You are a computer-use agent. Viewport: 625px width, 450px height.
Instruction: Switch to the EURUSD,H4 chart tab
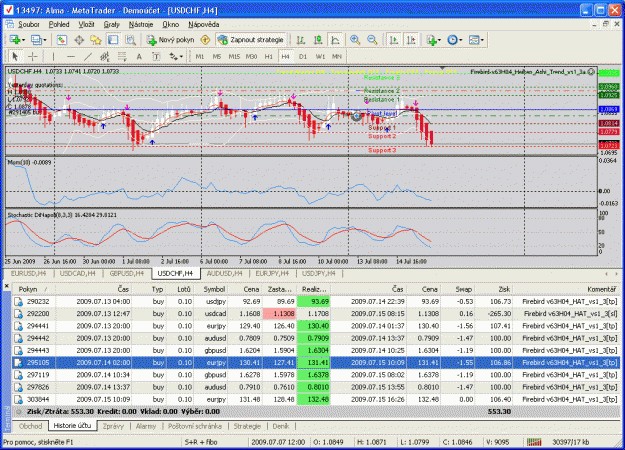[28, 273]
